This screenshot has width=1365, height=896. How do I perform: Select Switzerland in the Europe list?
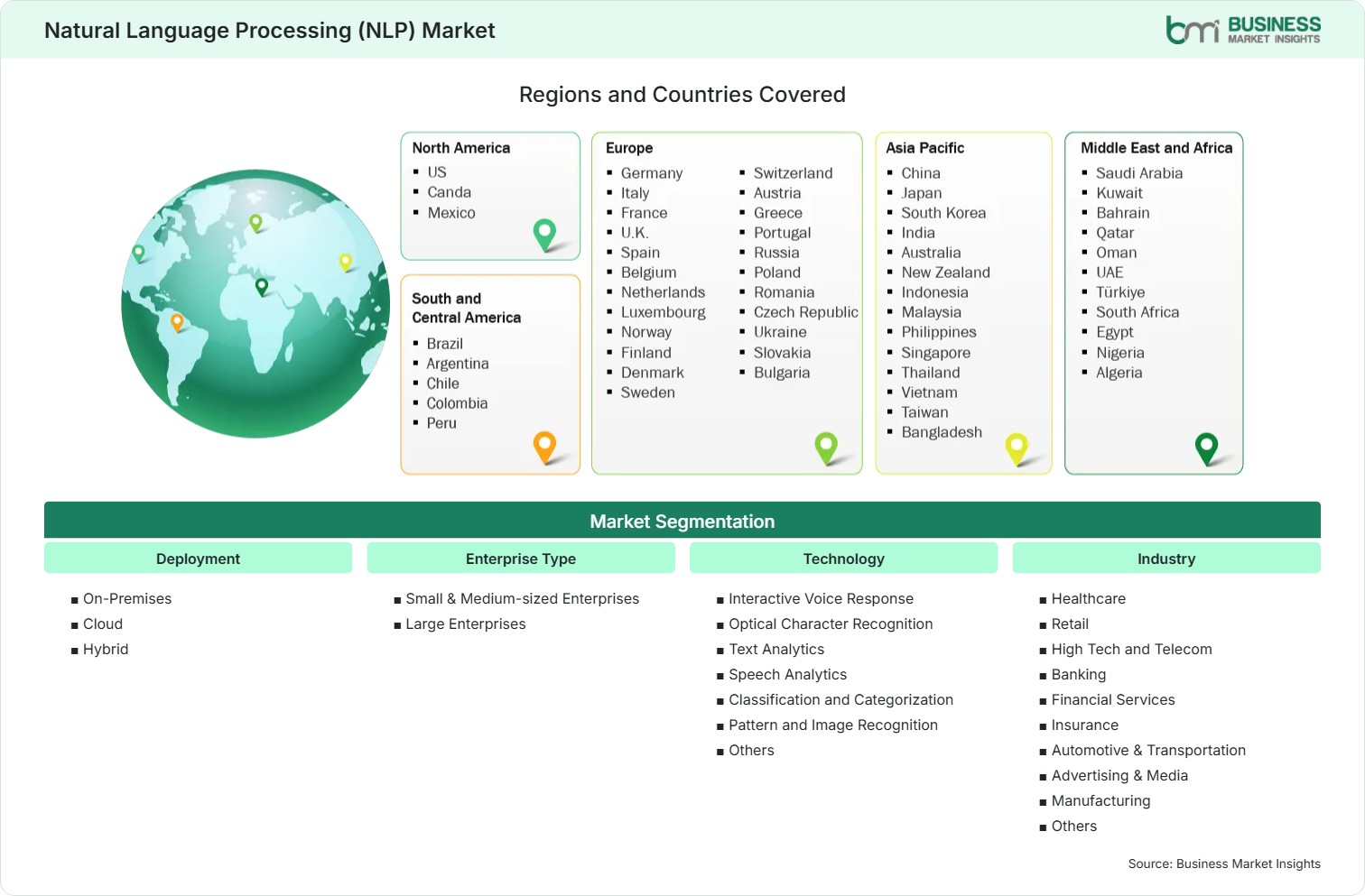point(794,173)
